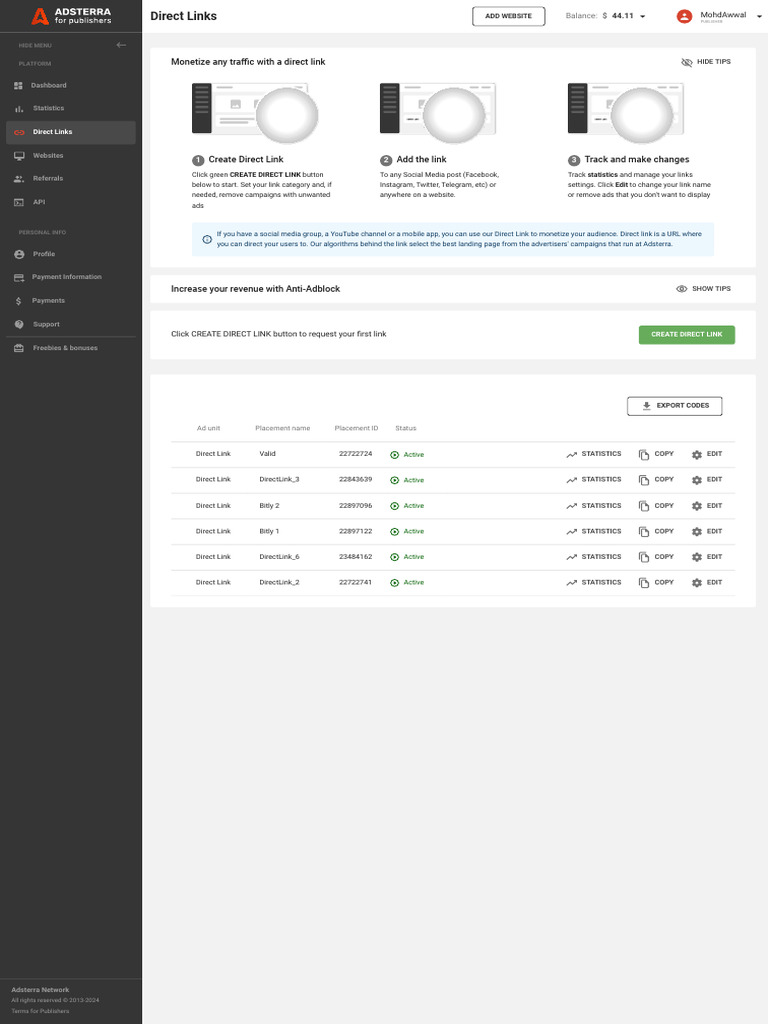Edit the Valid placement
768x1024 pixels.
(707, 454)
